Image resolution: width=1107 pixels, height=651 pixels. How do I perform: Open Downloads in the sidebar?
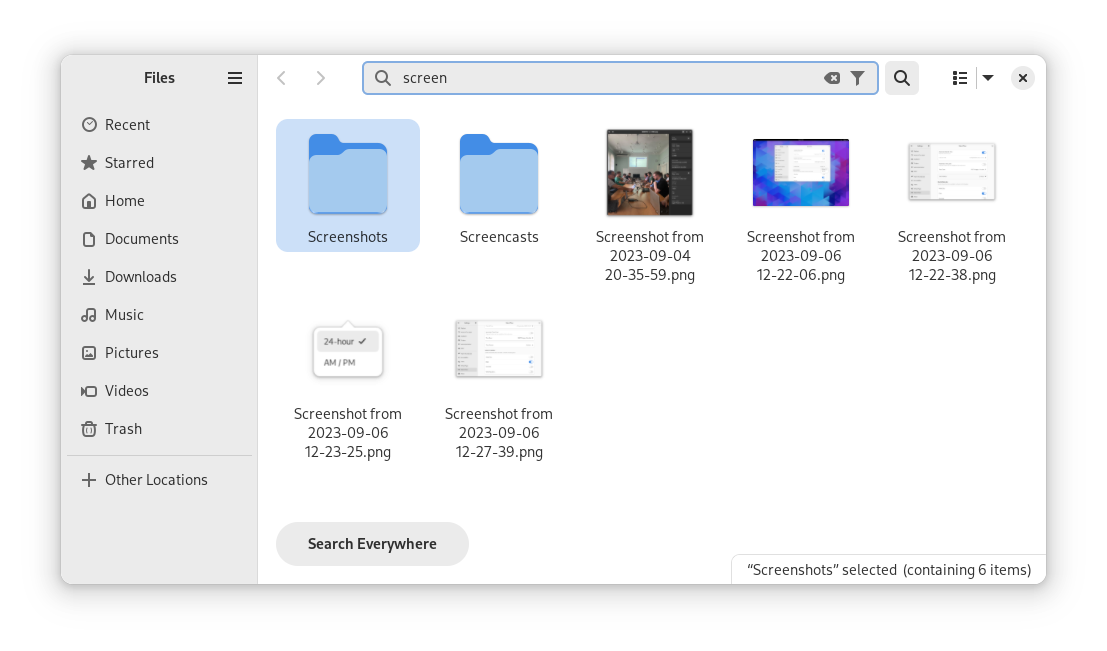tap(159, 277)
